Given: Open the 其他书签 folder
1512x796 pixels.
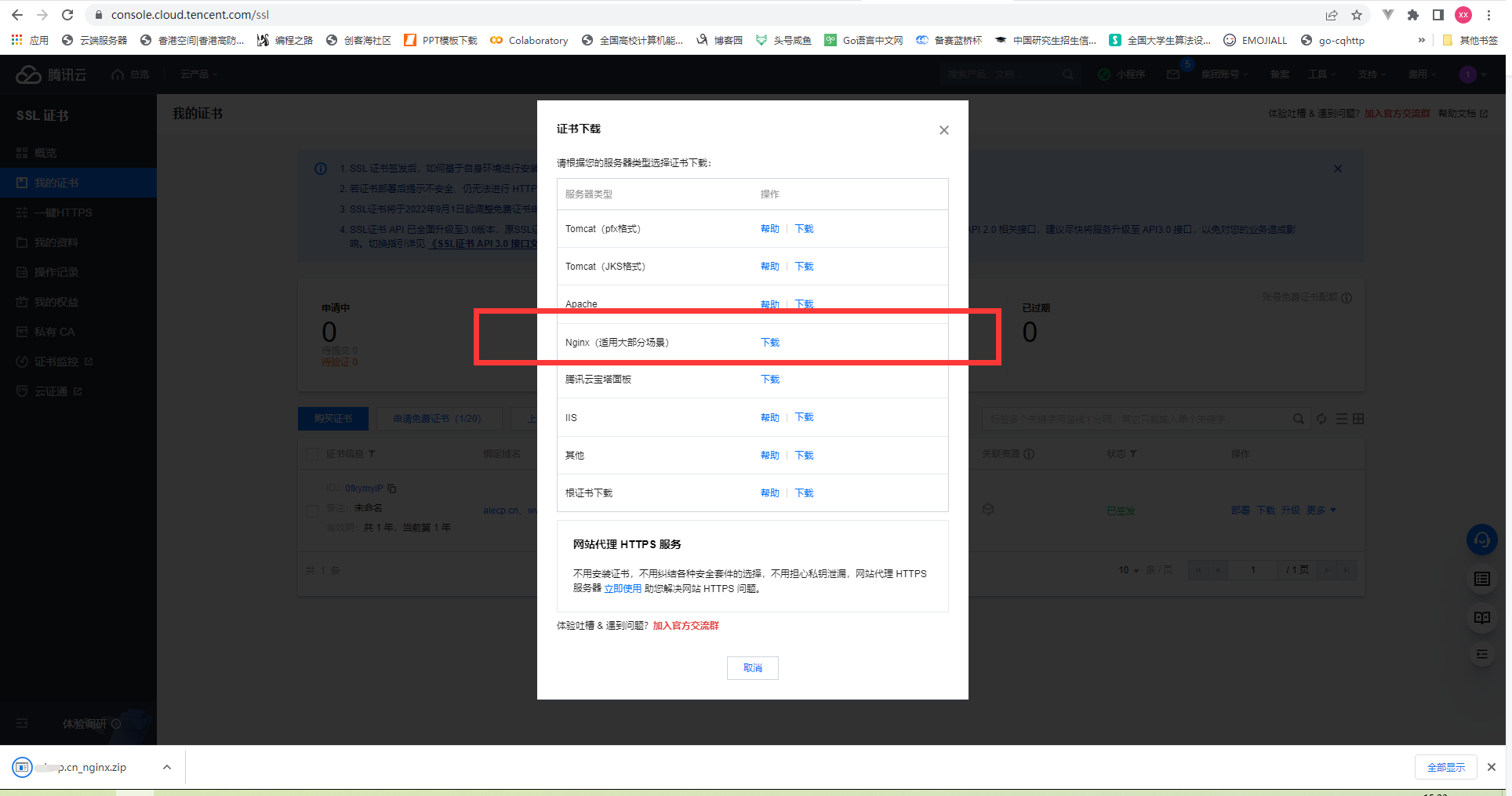Looking at the screenshot, I should (1470, 40).
